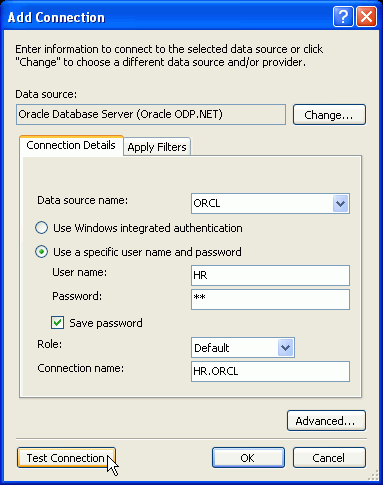Image resolution: width=383 pixels, height=485 pixels.
Task: Open the Data source name dropdown arrow
Action: (340, 203)
